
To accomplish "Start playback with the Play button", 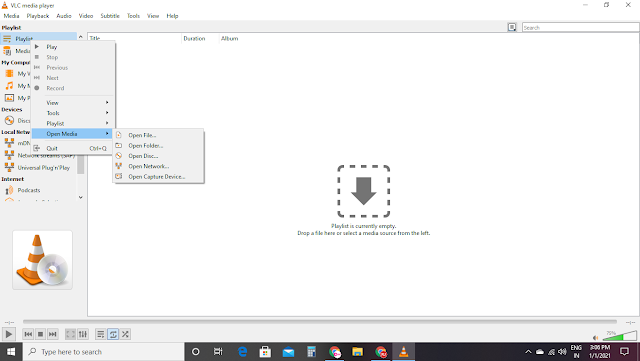I will coord(8,334).
